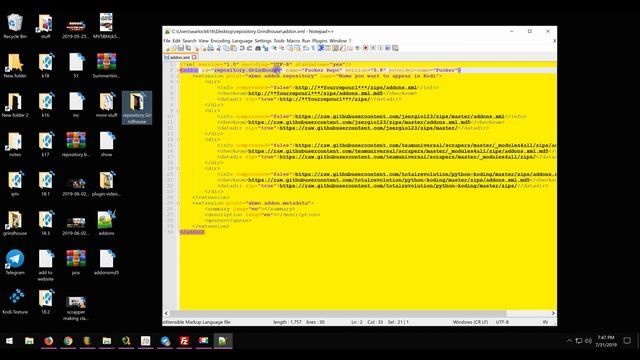
Task: Open the Kodi Texture desktop icon
Action: pyautogui.click(x=15, y=302)
